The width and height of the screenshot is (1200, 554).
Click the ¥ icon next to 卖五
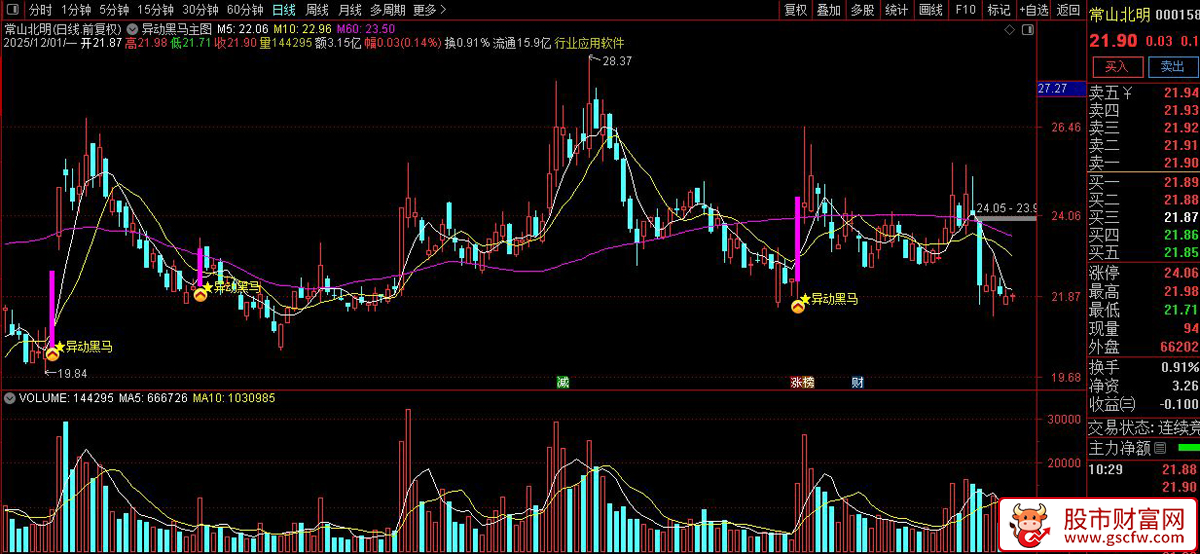[1128, 94]
